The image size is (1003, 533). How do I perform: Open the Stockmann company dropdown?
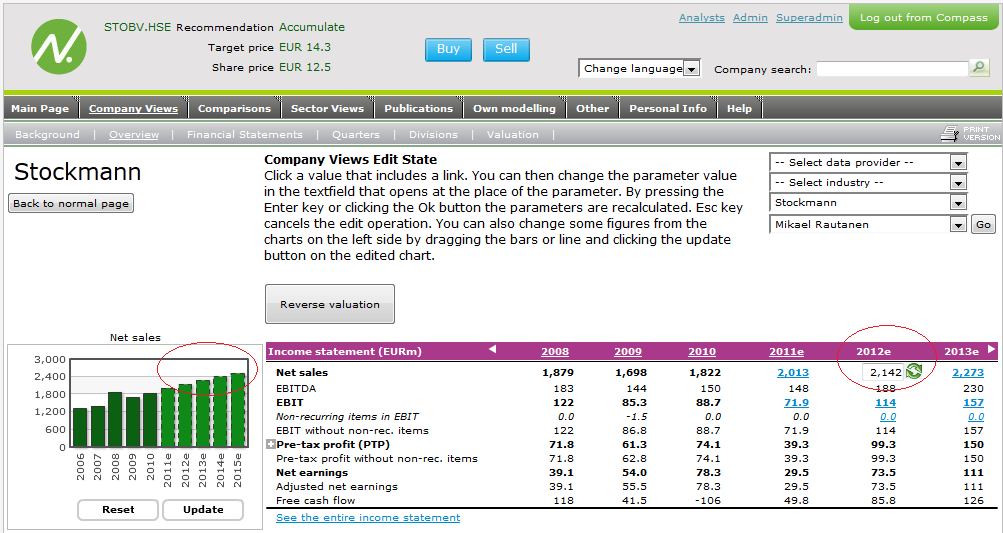point(867,203)
